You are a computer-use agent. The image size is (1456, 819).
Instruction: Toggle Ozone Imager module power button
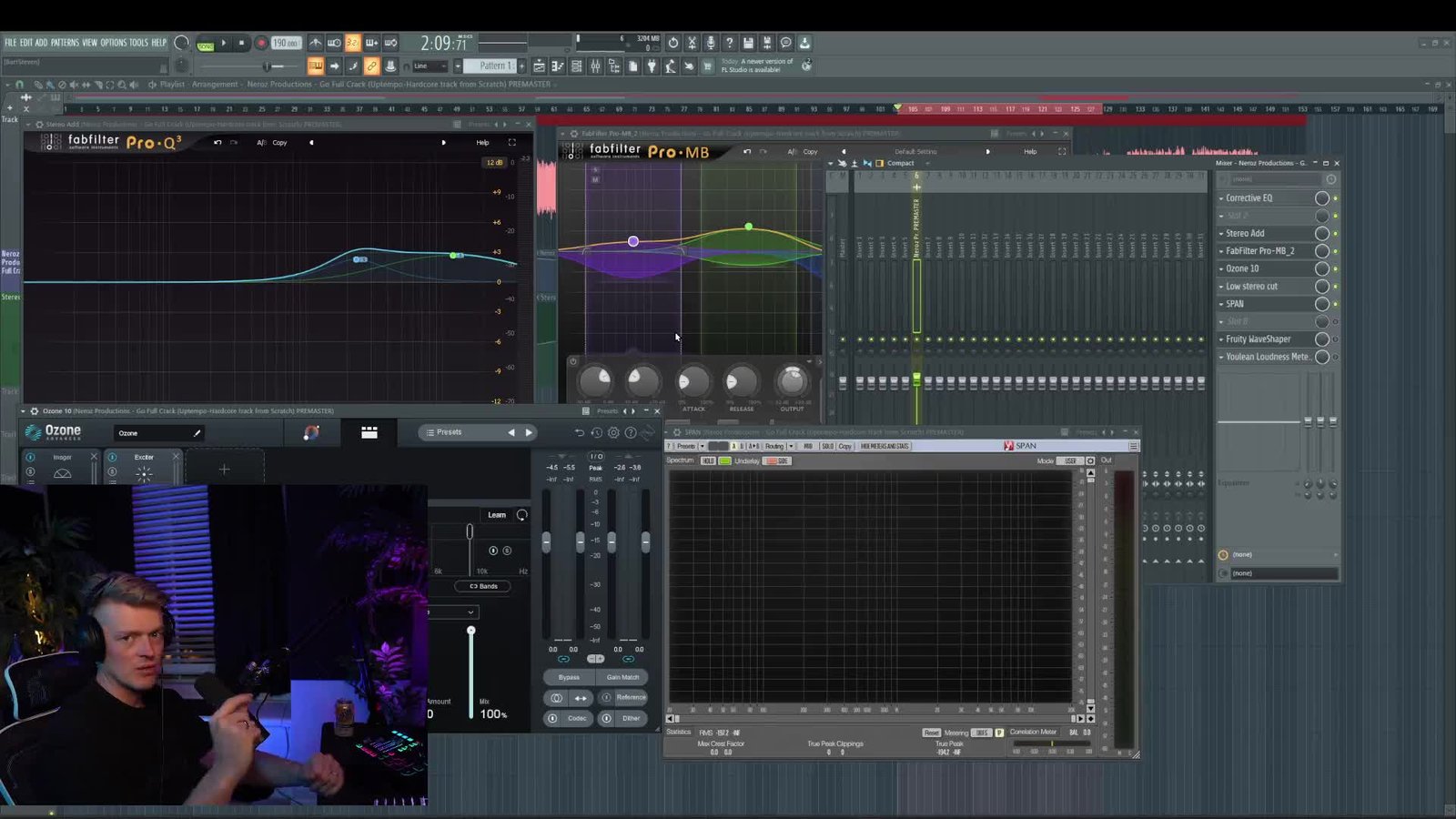31,457
